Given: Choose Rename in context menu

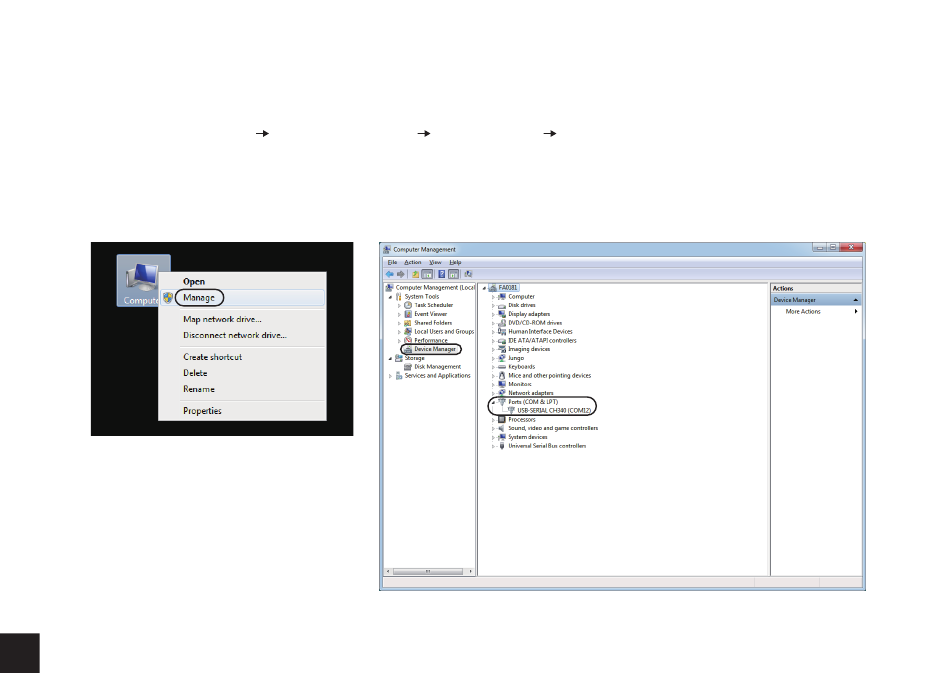Looking at the screenshot, I should pyautogui.click(x=242, y=389).
